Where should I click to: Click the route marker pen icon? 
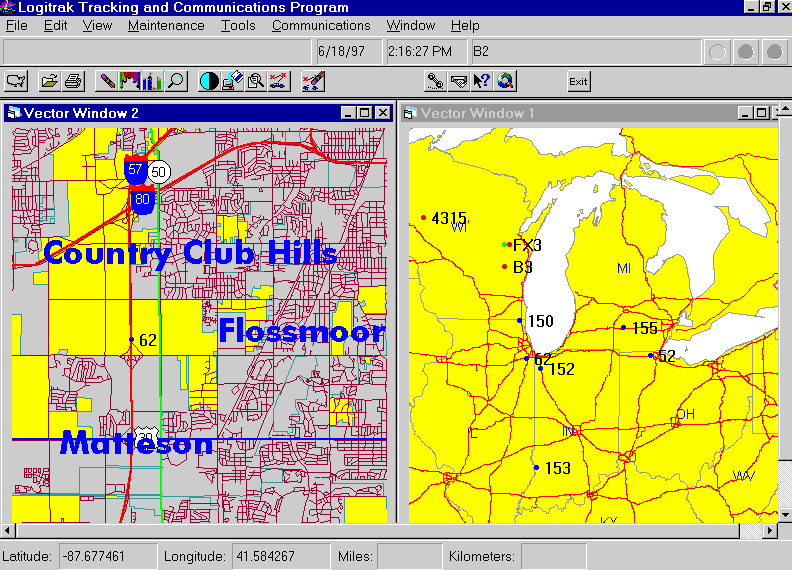[313, 81]
